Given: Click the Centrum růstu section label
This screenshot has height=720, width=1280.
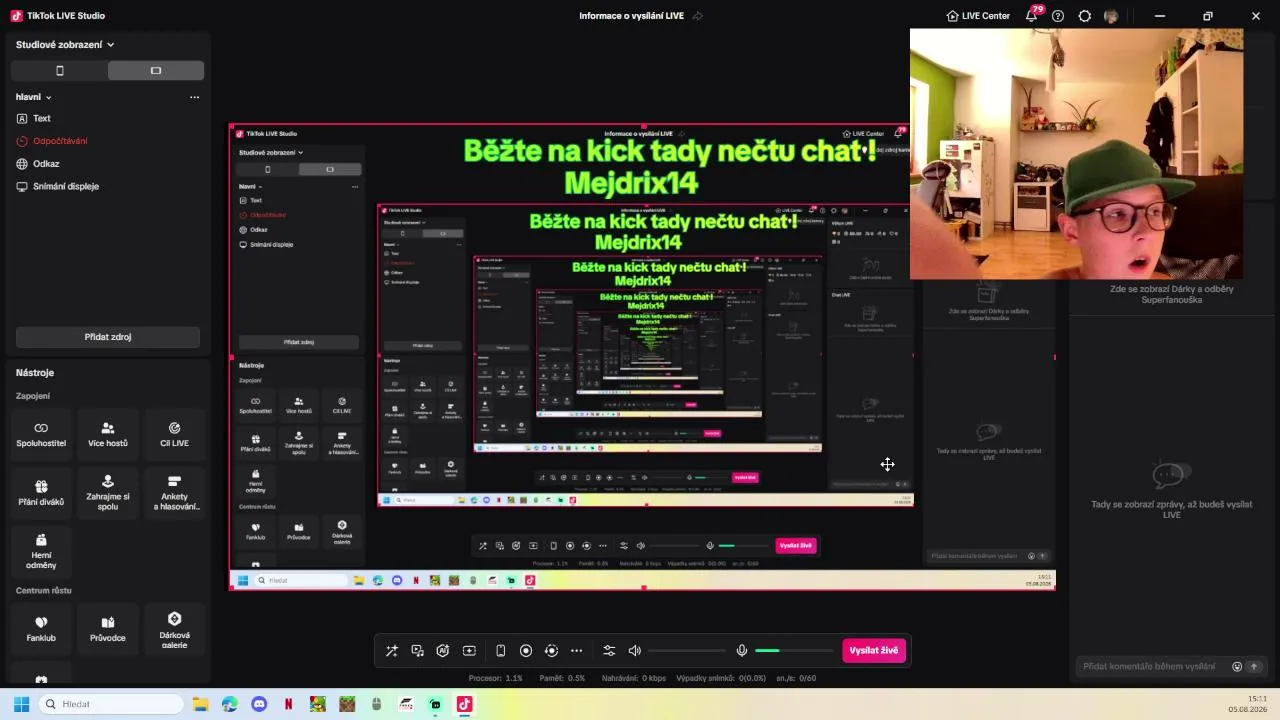Looking at the screenshot, I should [x=44, y=591].
